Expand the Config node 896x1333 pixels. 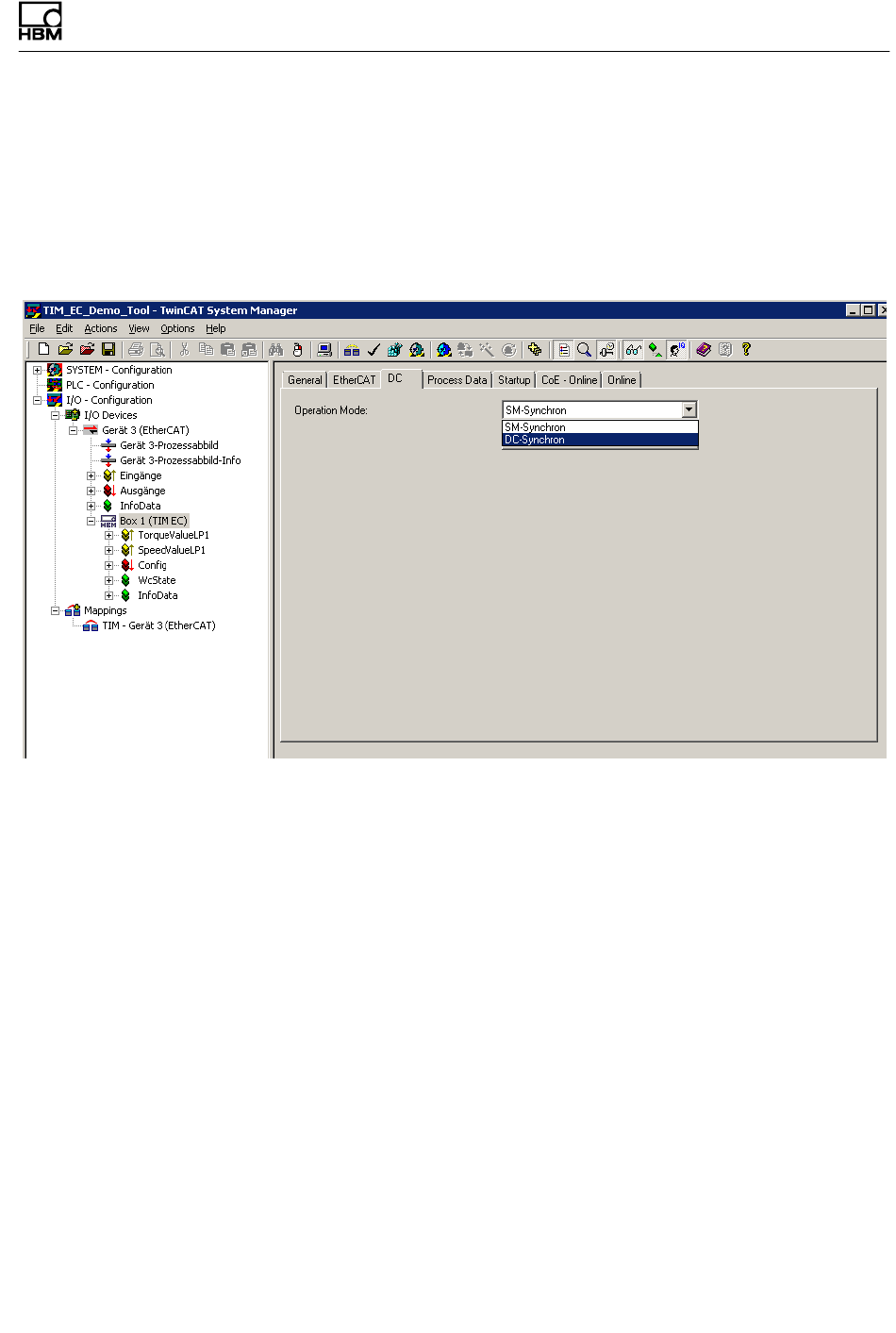point(109,565)
